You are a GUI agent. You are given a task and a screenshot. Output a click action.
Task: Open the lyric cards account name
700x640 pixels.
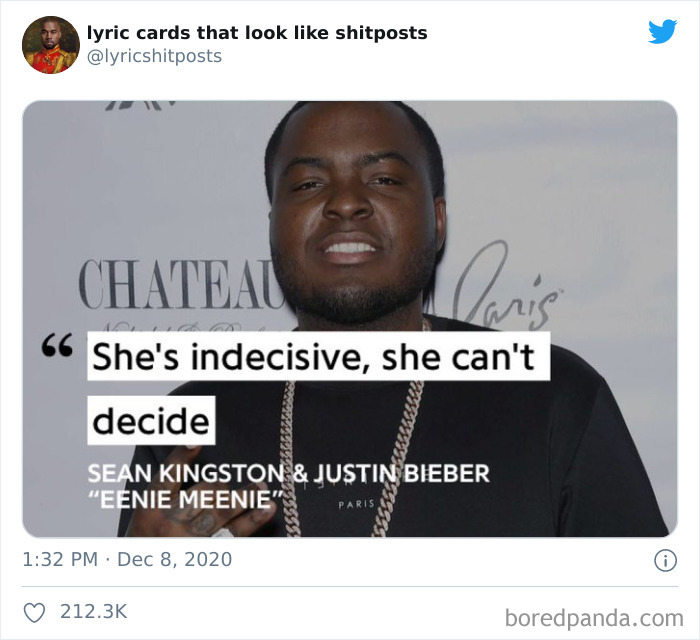pyautogui.click(x=257, y=33)
